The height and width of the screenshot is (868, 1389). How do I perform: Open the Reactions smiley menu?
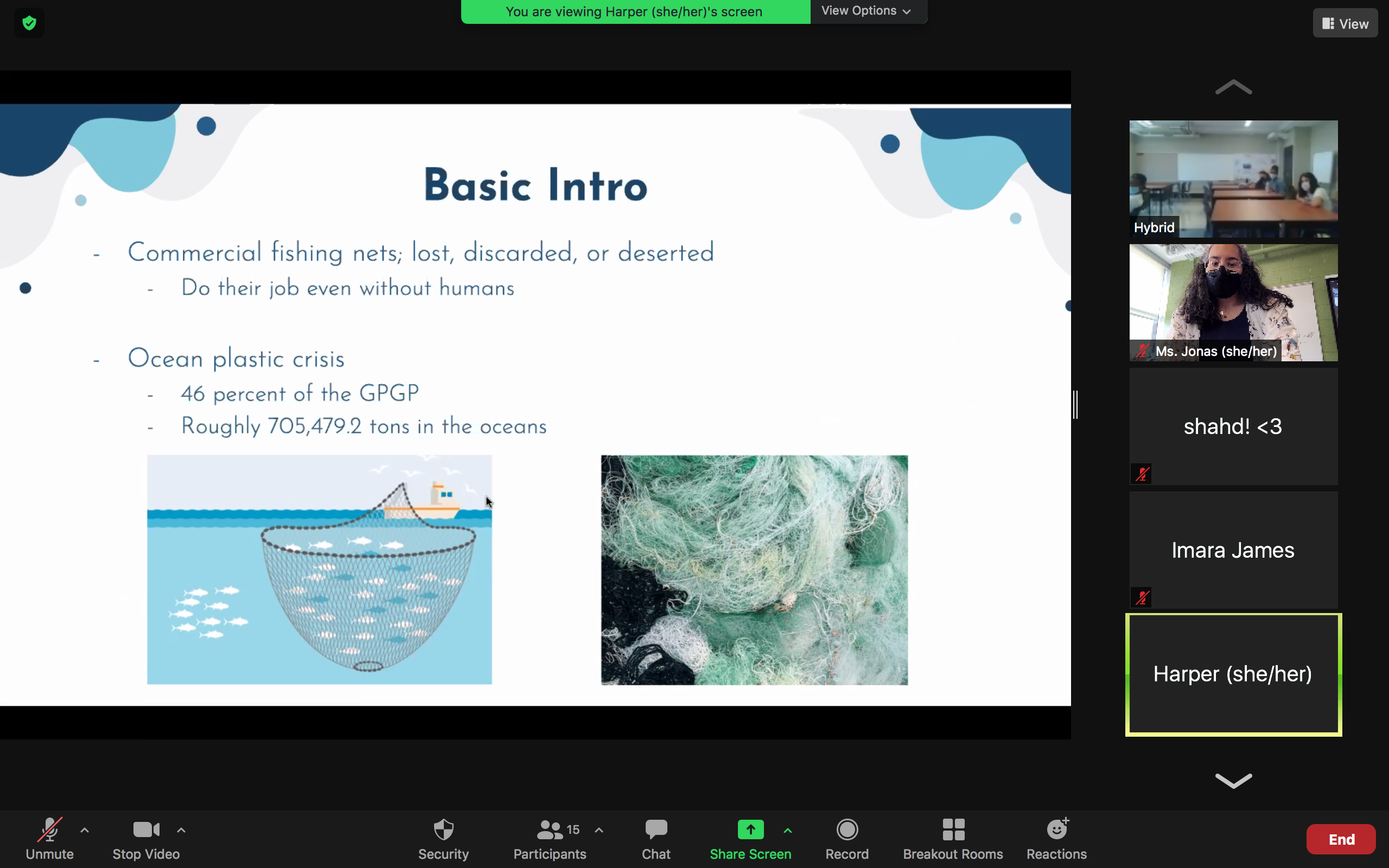coord(1056,838)
